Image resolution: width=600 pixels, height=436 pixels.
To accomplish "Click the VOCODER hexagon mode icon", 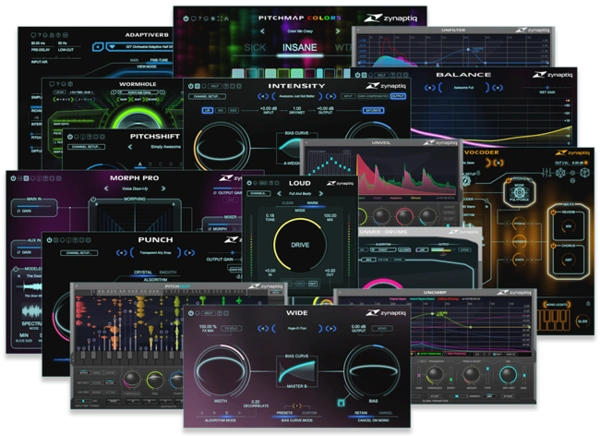I will [518, 191].
